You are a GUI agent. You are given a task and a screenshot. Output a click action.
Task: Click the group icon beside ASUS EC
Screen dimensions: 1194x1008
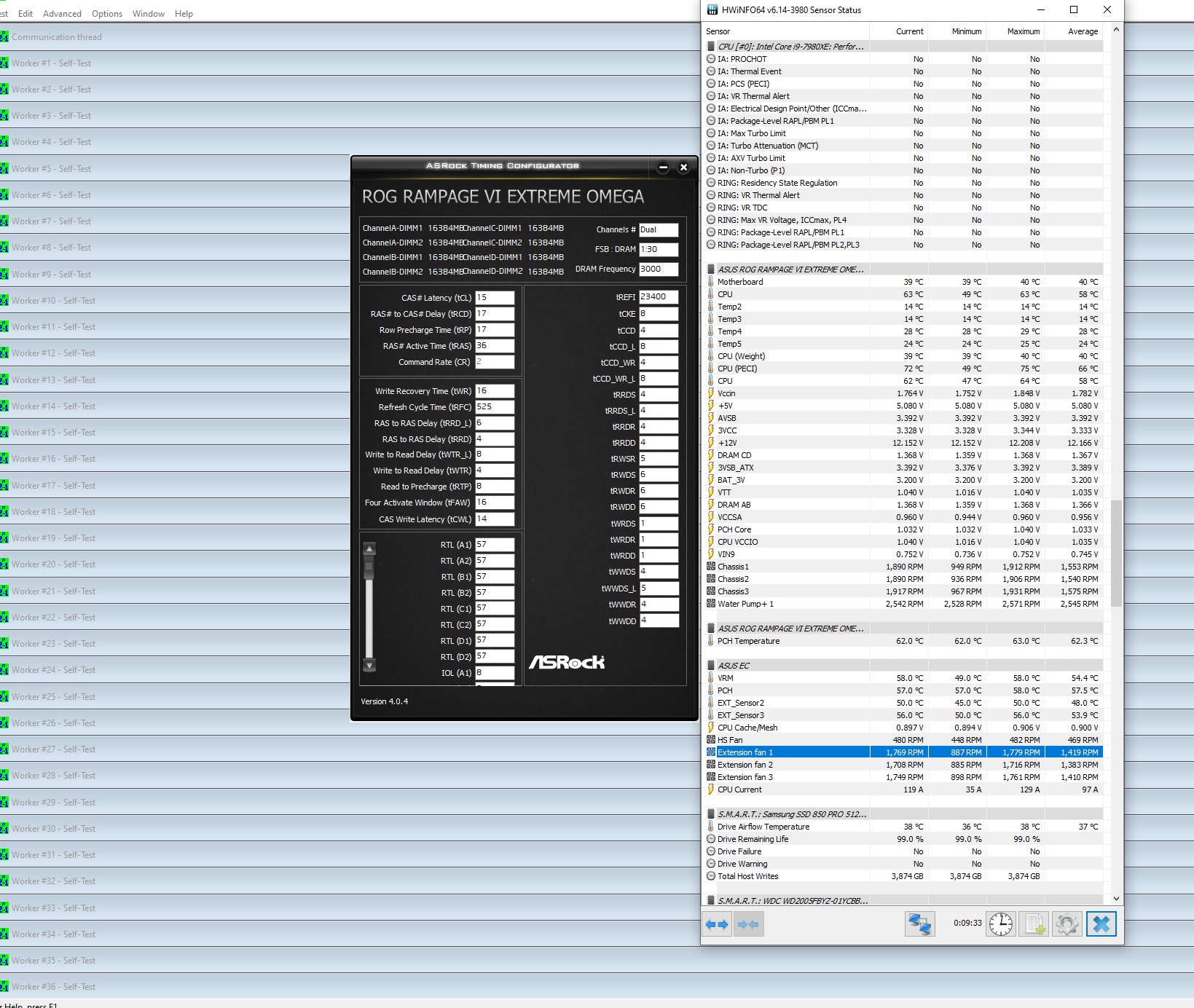711,666
